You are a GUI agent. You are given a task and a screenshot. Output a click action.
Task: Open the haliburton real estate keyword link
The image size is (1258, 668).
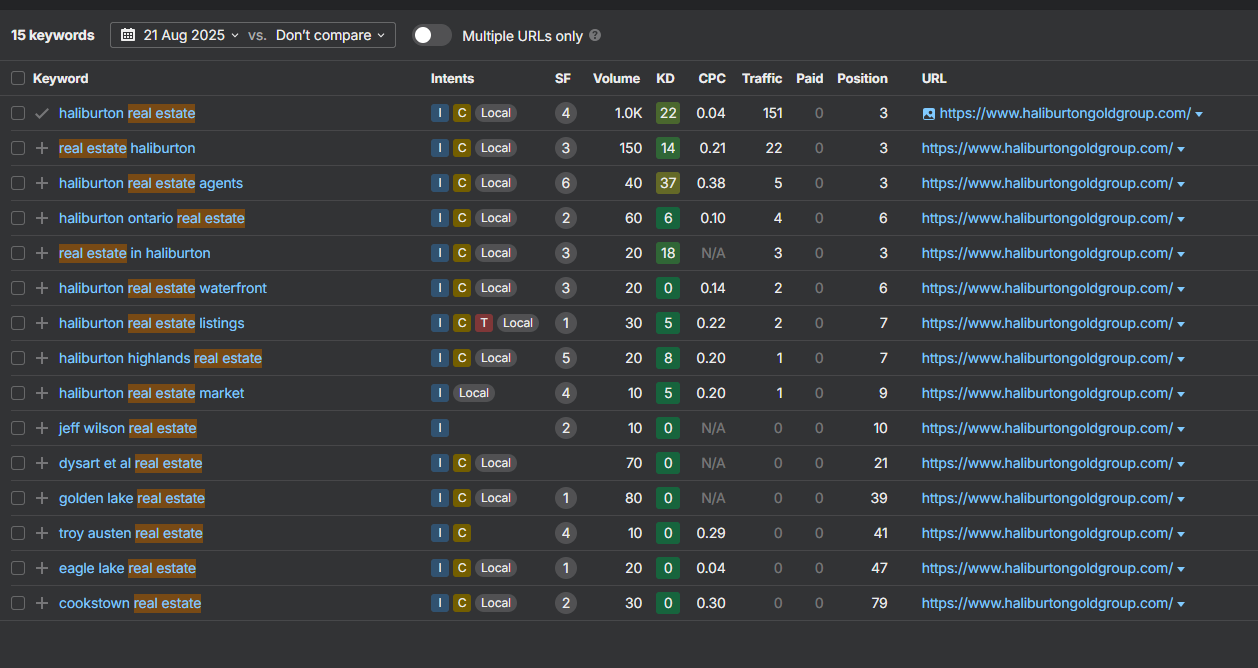click(x=127, y=113)
